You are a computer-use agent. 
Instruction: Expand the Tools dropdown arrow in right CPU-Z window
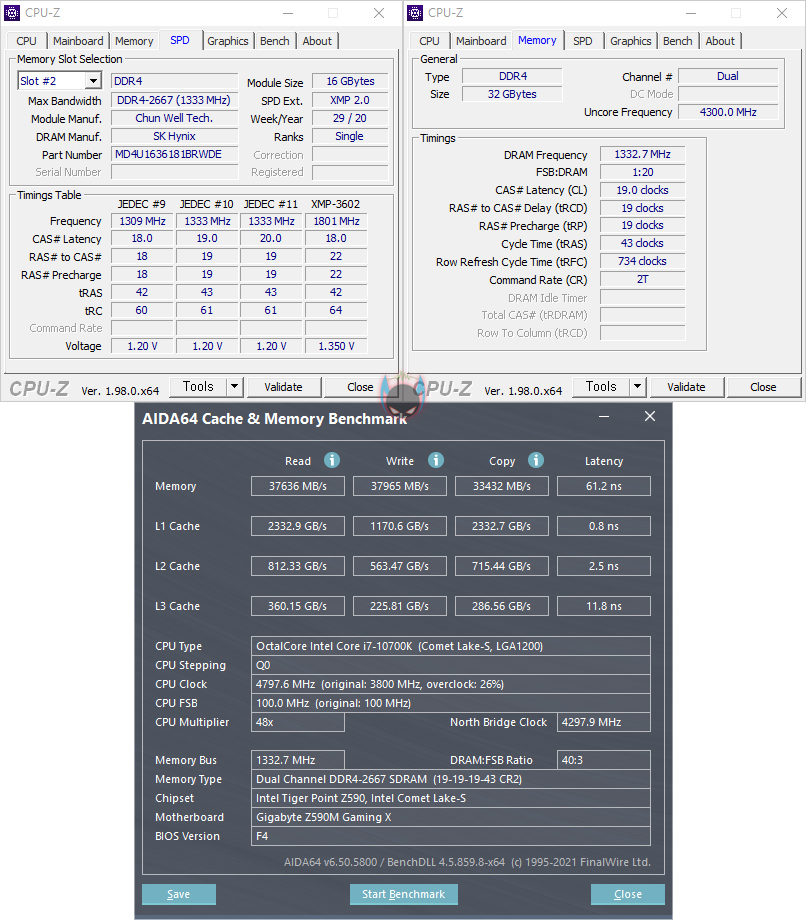click(x=638, y=387)
